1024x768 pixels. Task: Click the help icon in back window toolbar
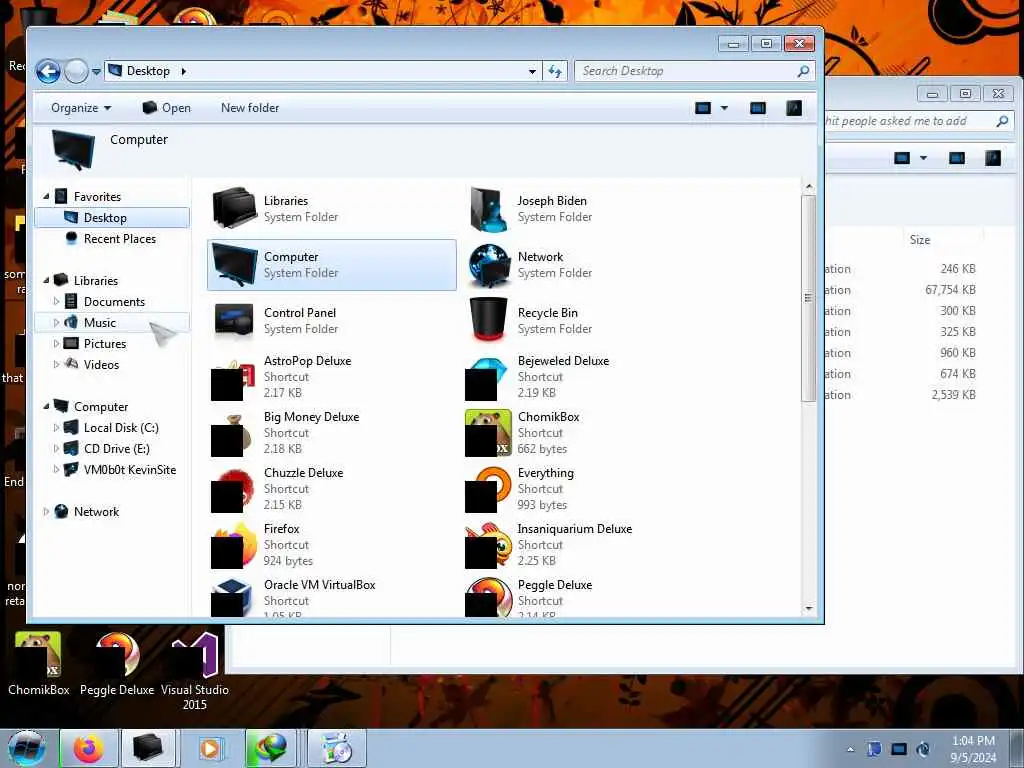pyautogui.click(x=993, y=157)
